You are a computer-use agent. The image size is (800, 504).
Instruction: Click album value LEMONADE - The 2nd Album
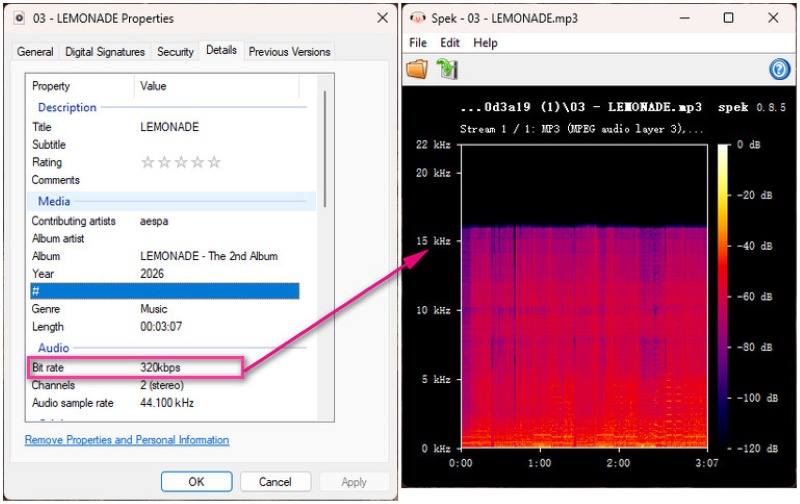(x=209, y=256)
